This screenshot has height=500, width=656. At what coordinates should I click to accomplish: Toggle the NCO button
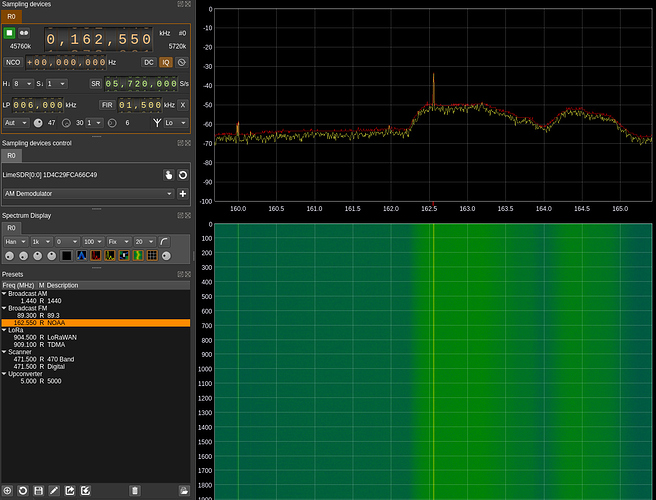[x=13, y=62]
